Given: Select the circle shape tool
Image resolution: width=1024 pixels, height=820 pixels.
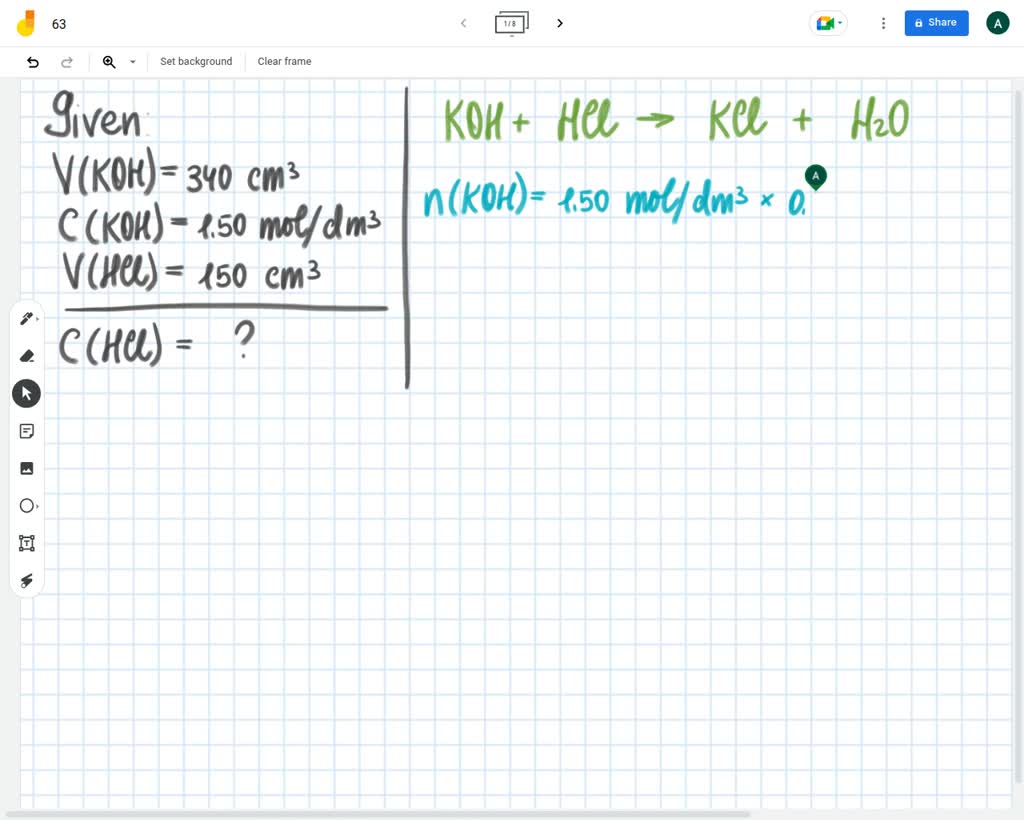Looking at the screenshot, I should pyautogui.click(x=24, y=505).
